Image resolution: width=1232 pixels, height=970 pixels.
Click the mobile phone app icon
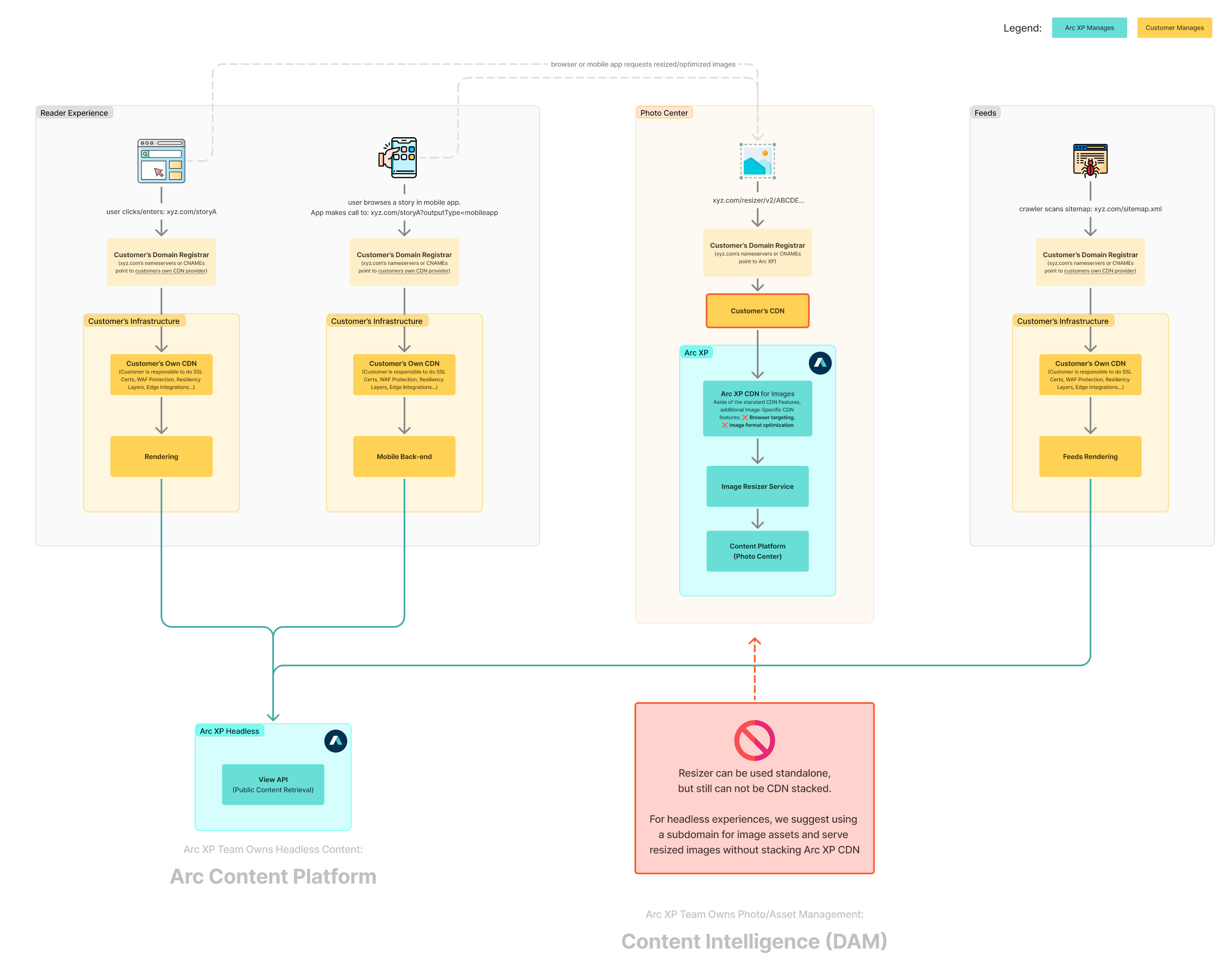tap(398, 157)
